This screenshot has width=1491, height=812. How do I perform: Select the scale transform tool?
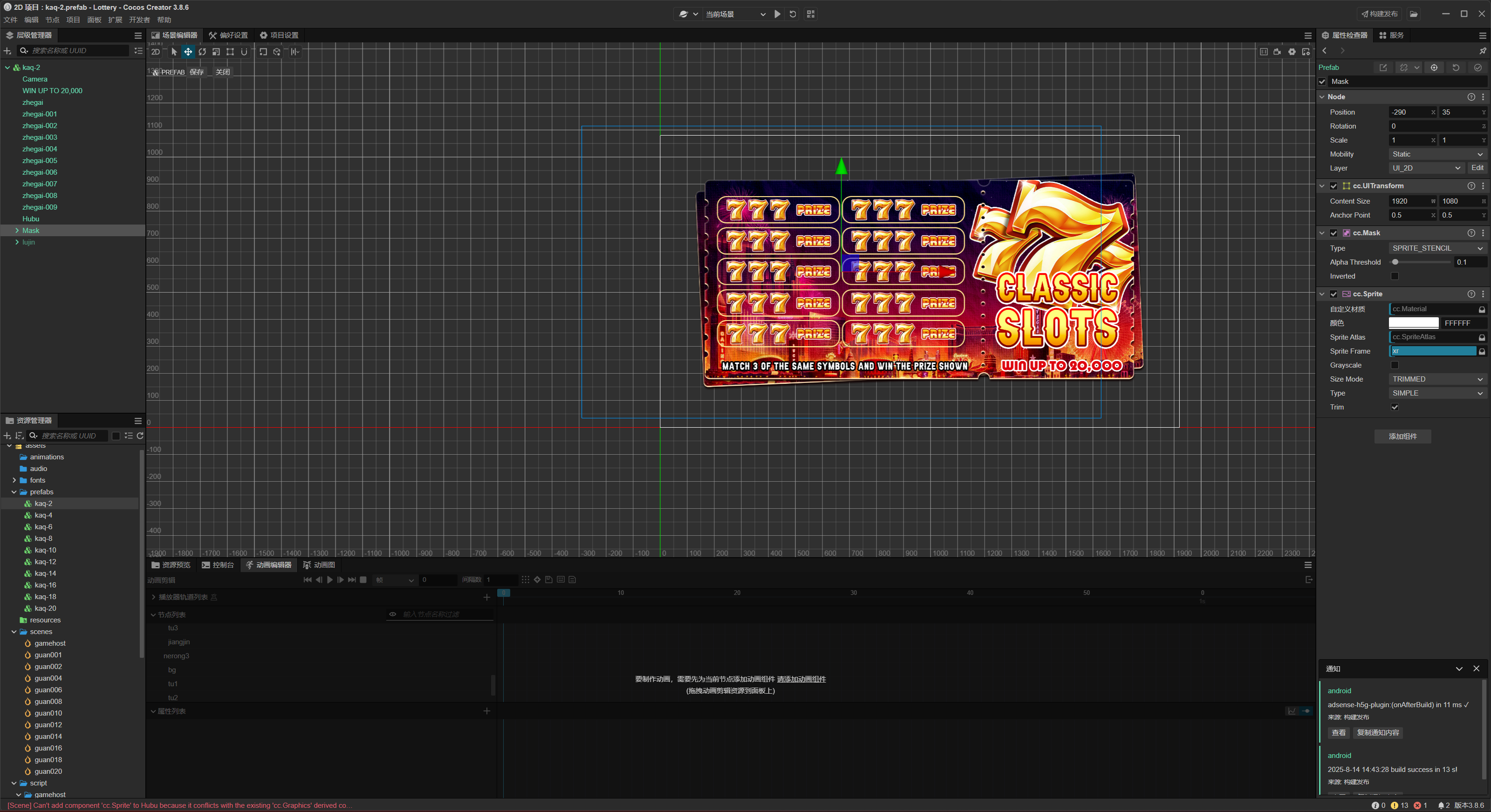216,52
